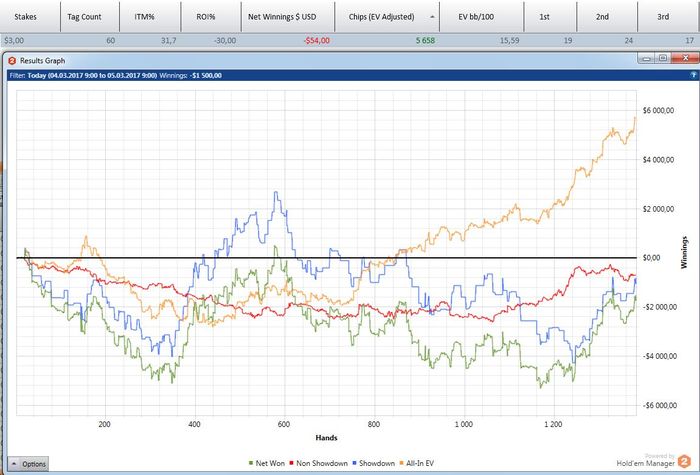Image resolution: width=700 pixels, height=475 pixels.
Task: Select the green 5 658 chips value
Action: pos(425,41)
